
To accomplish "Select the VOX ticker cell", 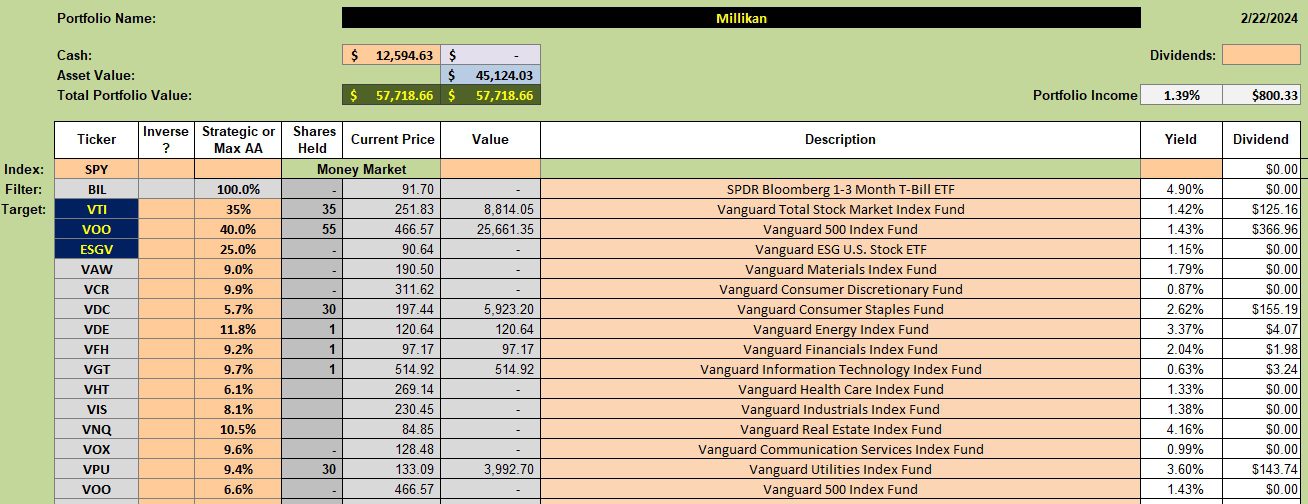I will click(x=96, y=449).
